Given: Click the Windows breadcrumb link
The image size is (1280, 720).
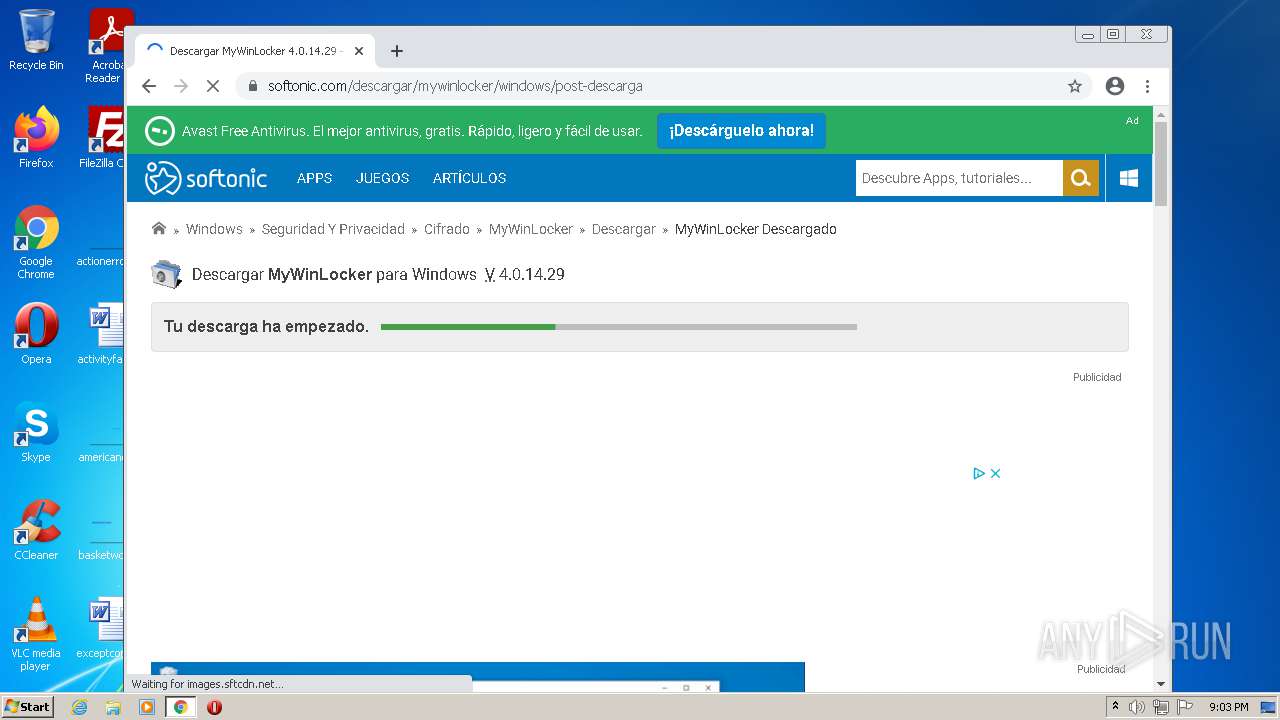Looking at the screenshot, I should click(x=214, y=229).
